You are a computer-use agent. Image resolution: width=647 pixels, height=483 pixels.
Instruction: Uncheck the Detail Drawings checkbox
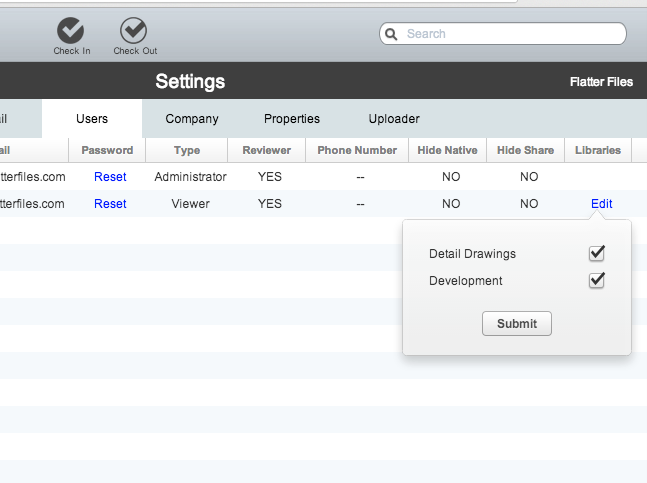click(597, 253)
